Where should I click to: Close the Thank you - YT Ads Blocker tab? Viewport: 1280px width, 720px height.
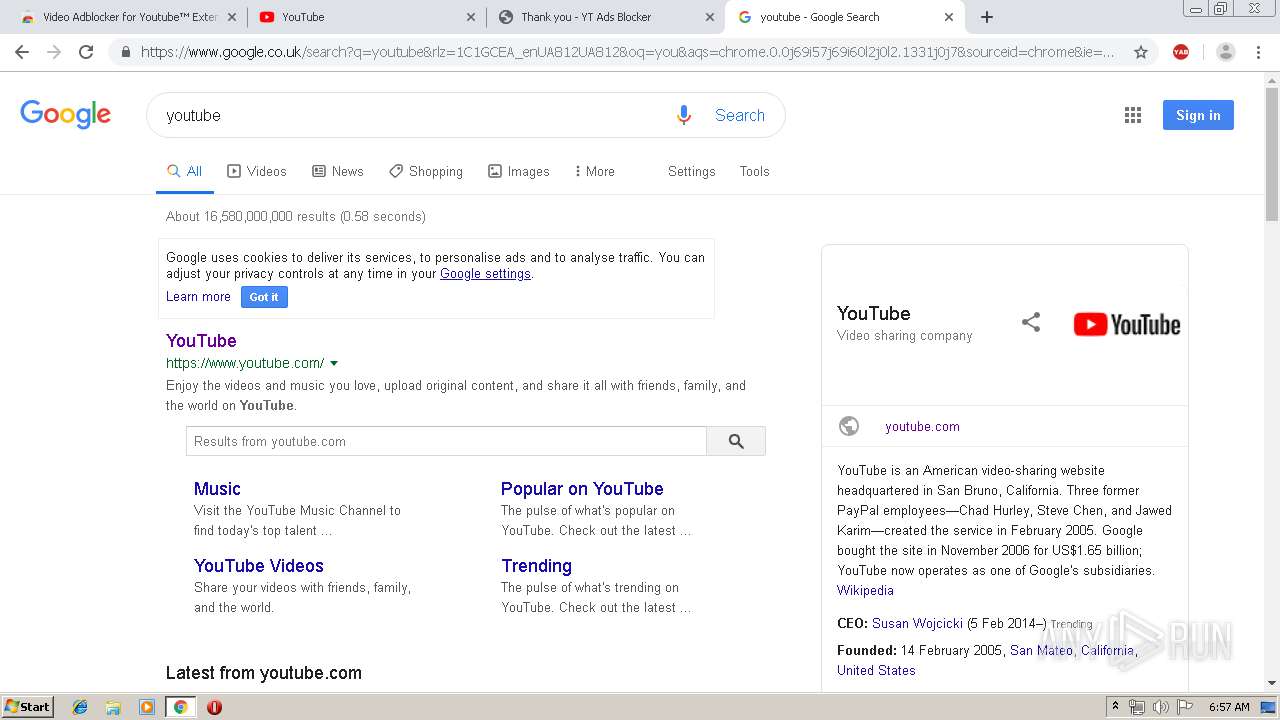coord(710,17)
